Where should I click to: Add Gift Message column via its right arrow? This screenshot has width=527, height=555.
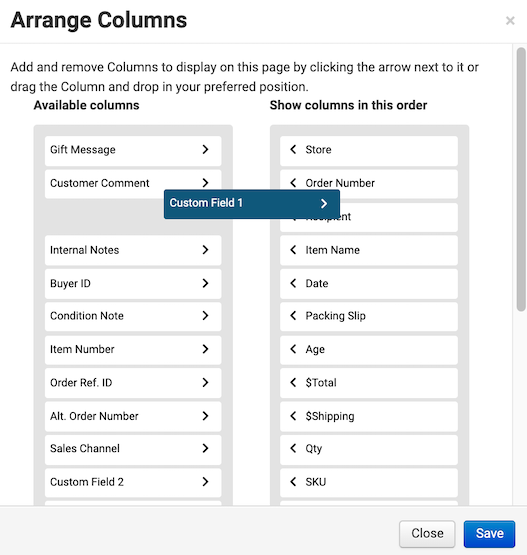(205, 149)
